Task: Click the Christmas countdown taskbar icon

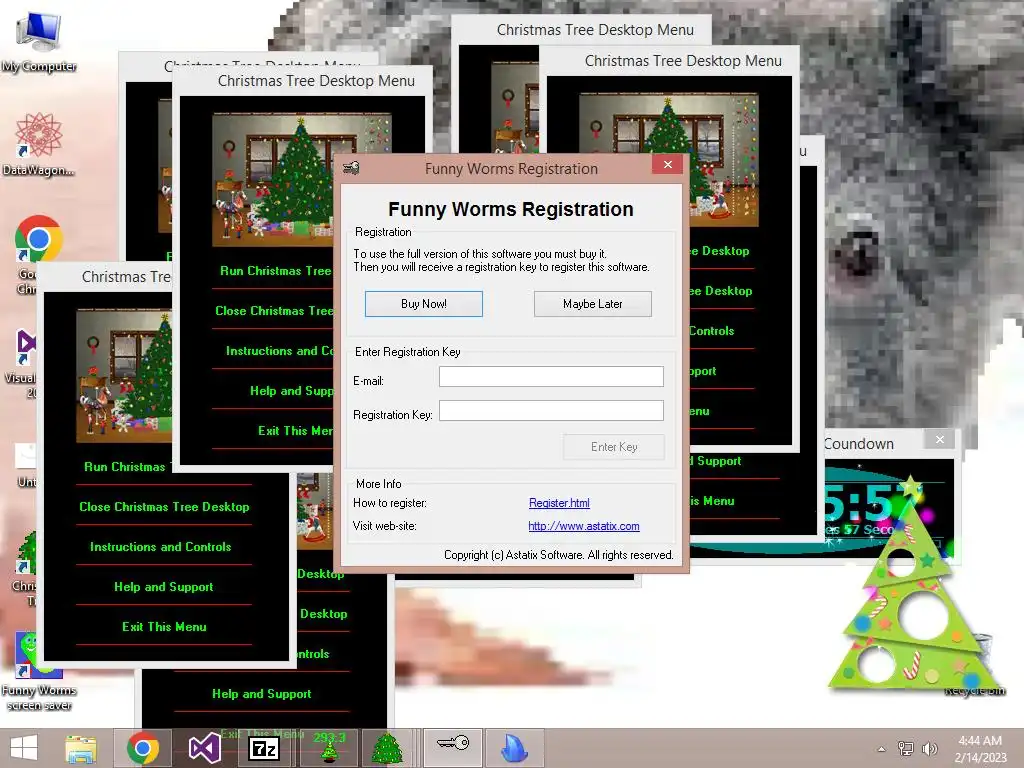Action: click(329, 747)
